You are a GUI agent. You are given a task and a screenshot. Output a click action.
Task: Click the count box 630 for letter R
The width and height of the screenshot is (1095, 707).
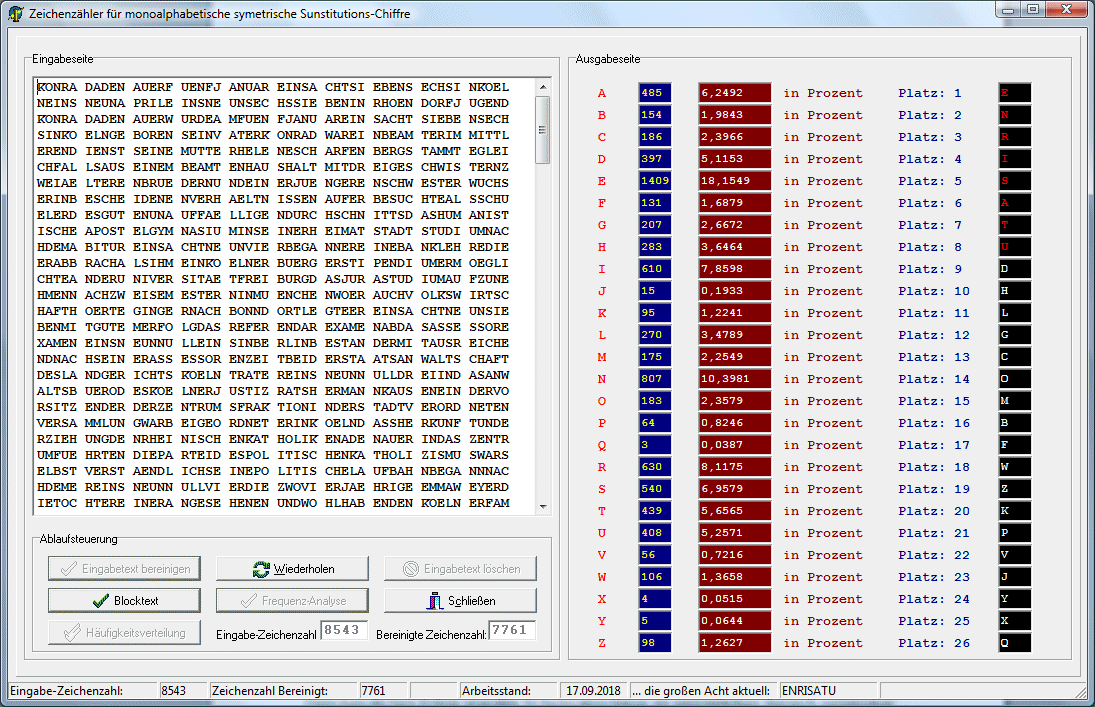pyautogui.click(x=654, y=467)
